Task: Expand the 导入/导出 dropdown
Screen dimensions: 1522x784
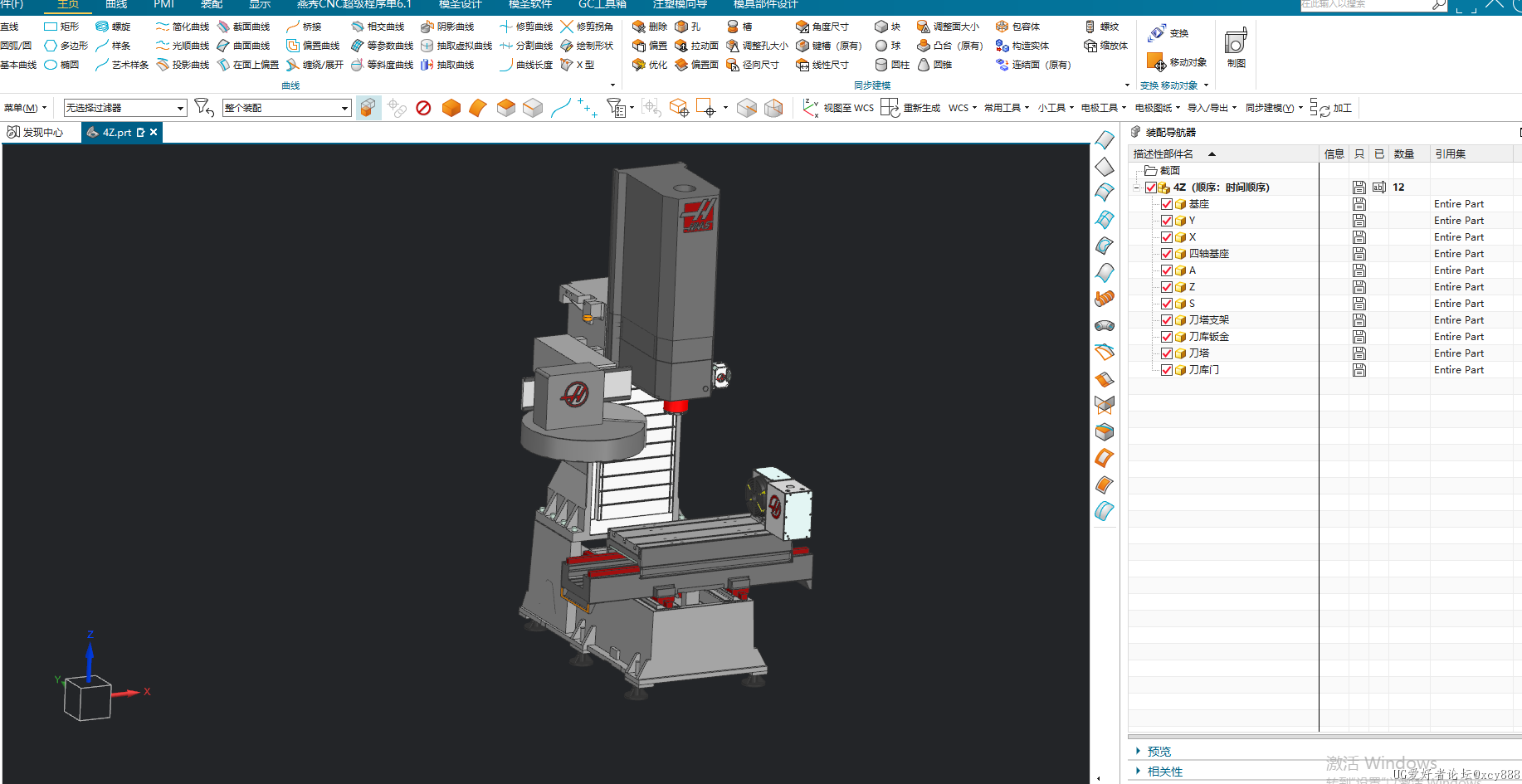Action: point(1212,108)
